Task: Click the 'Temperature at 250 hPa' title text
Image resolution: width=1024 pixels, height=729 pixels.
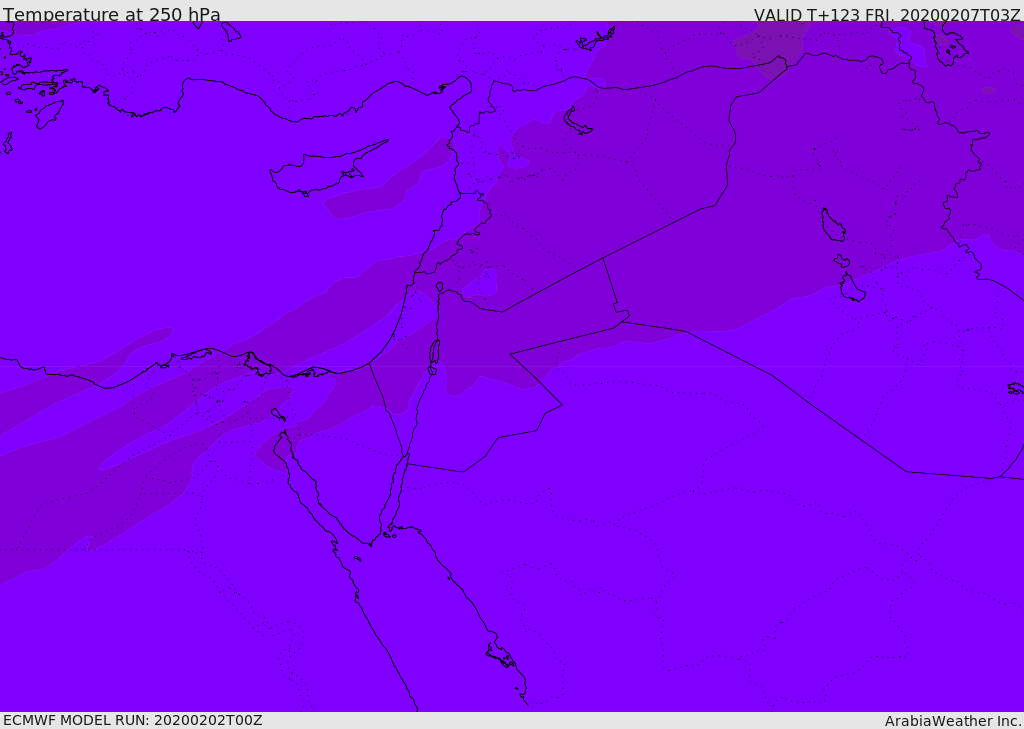Action: point(112,14)
